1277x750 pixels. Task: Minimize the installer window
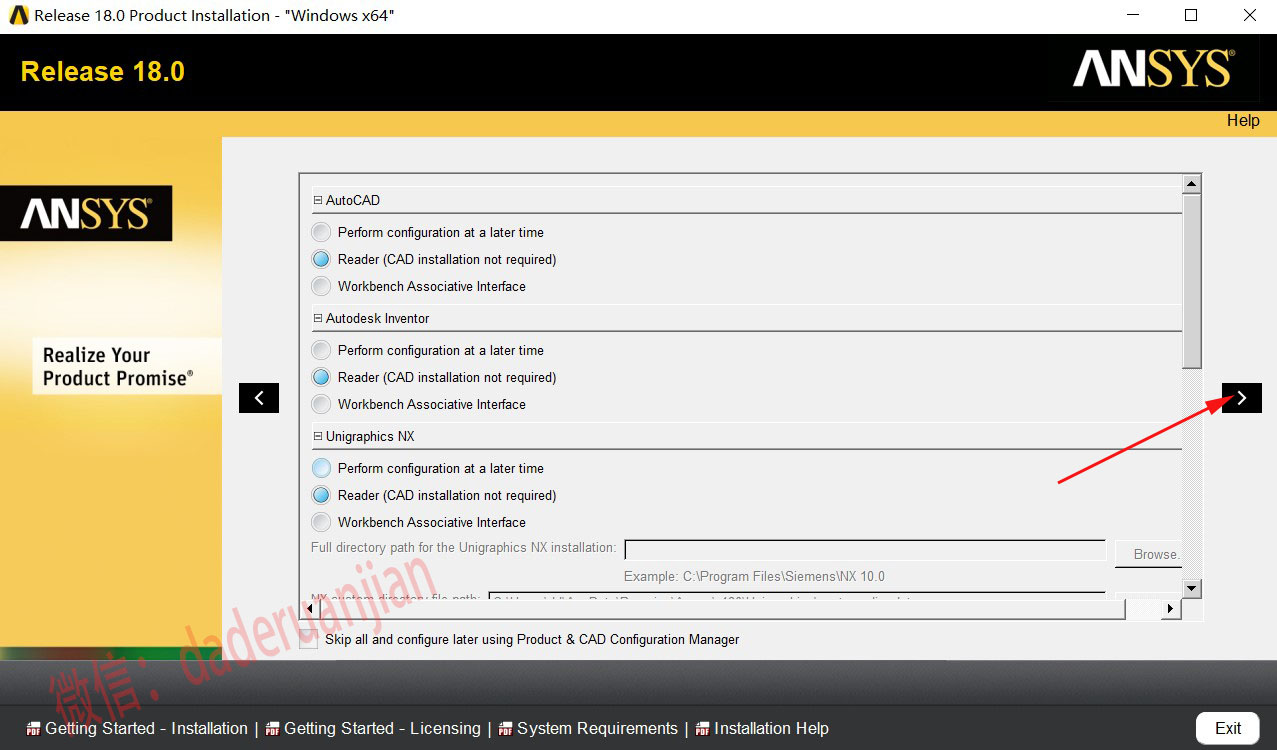pos(1132,15)
